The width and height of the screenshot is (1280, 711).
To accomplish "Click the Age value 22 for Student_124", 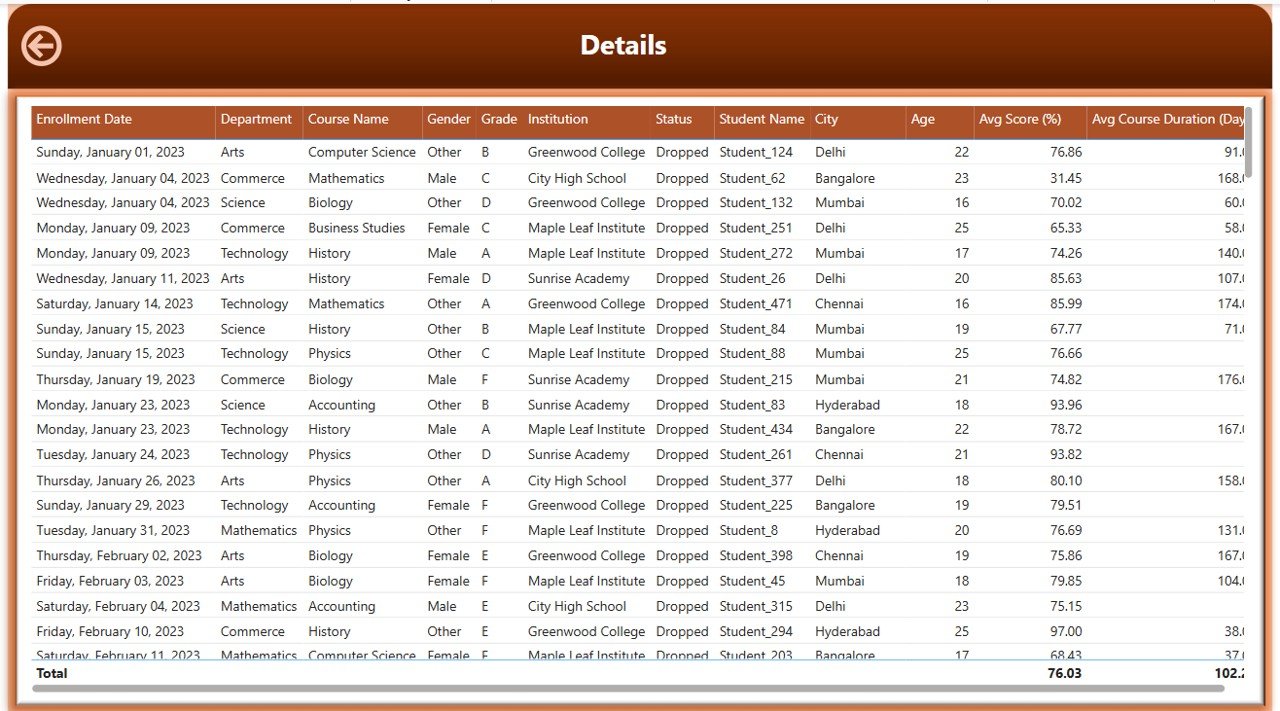I will tap(961, 152).
